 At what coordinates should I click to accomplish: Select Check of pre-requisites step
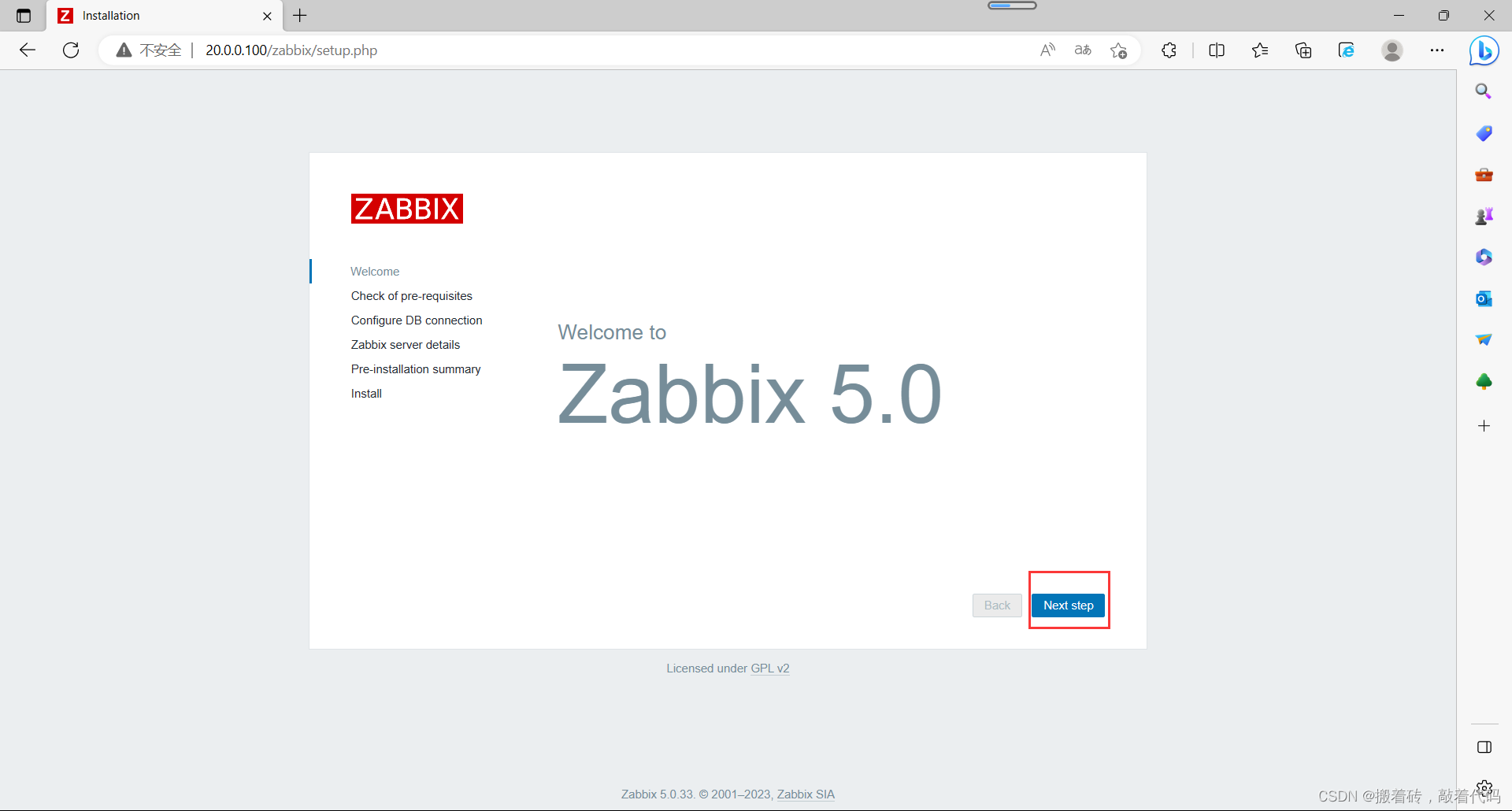tap(412, 295)
